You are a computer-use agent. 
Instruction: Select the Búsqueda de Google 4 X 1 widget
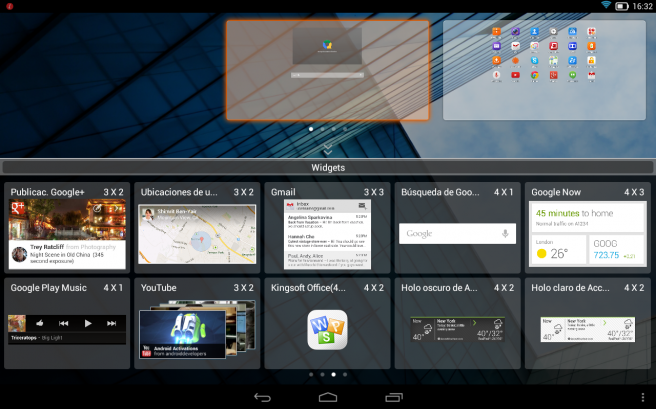point(457,228)
